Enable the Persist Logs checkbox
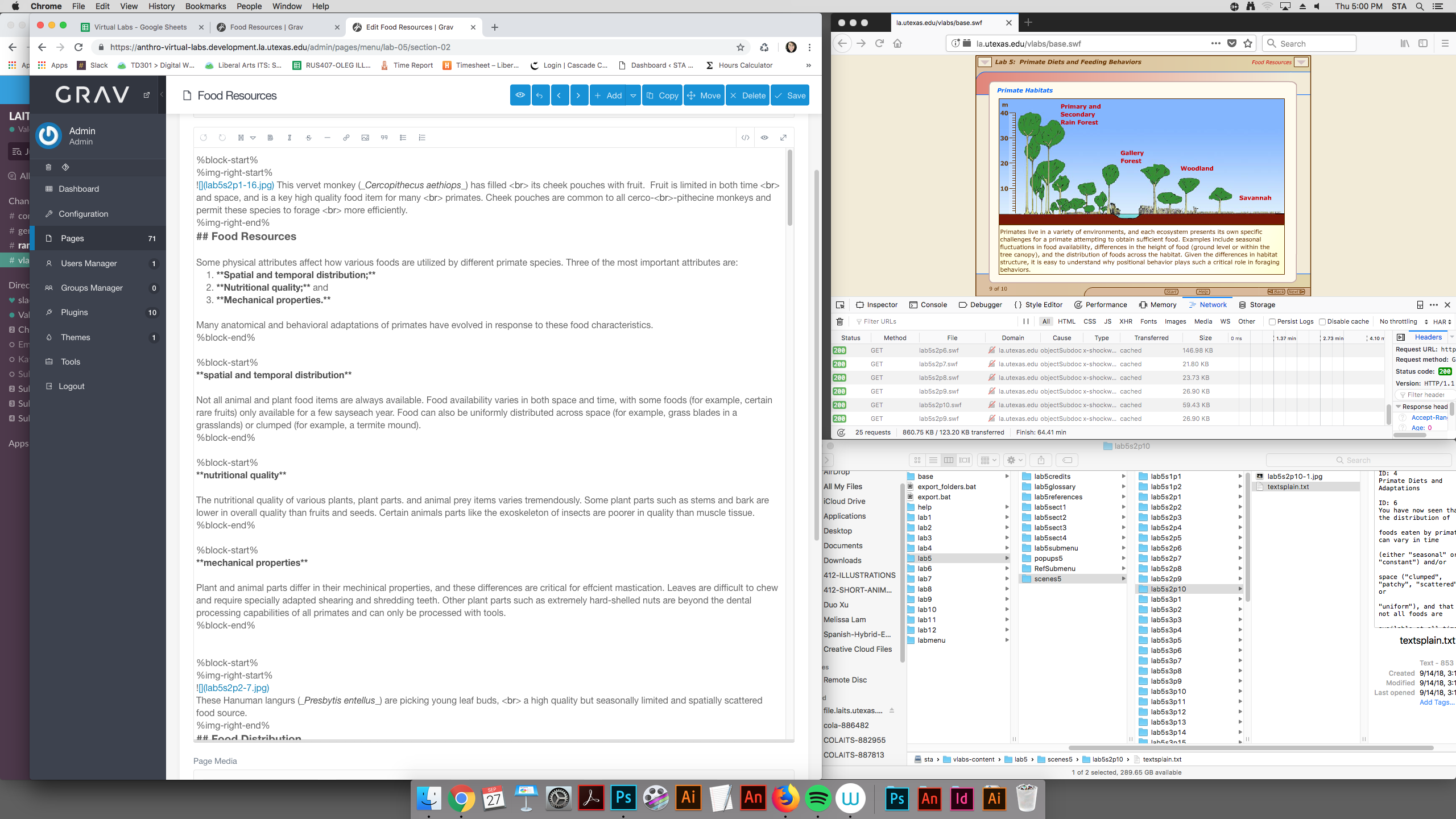1456x819 pixels. pos(1272,322)
